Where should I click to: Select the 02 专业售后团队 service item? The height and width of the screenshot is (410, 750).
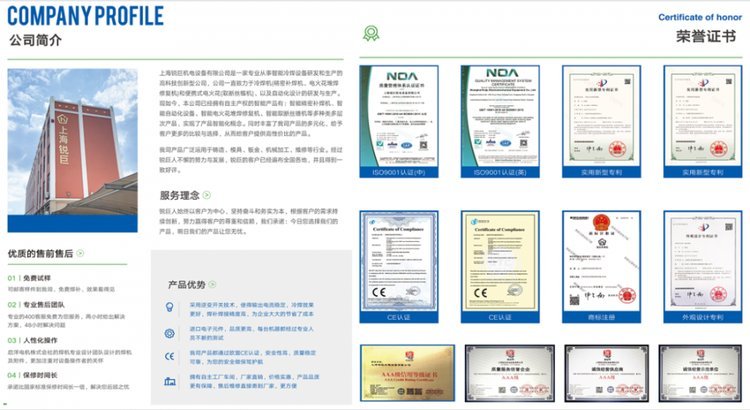click(x=38, y=305)
